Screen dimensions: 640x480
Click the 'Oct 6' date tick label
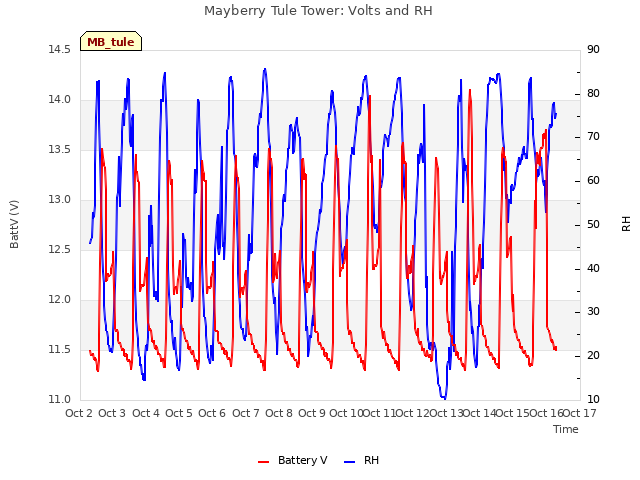(212, 413)
